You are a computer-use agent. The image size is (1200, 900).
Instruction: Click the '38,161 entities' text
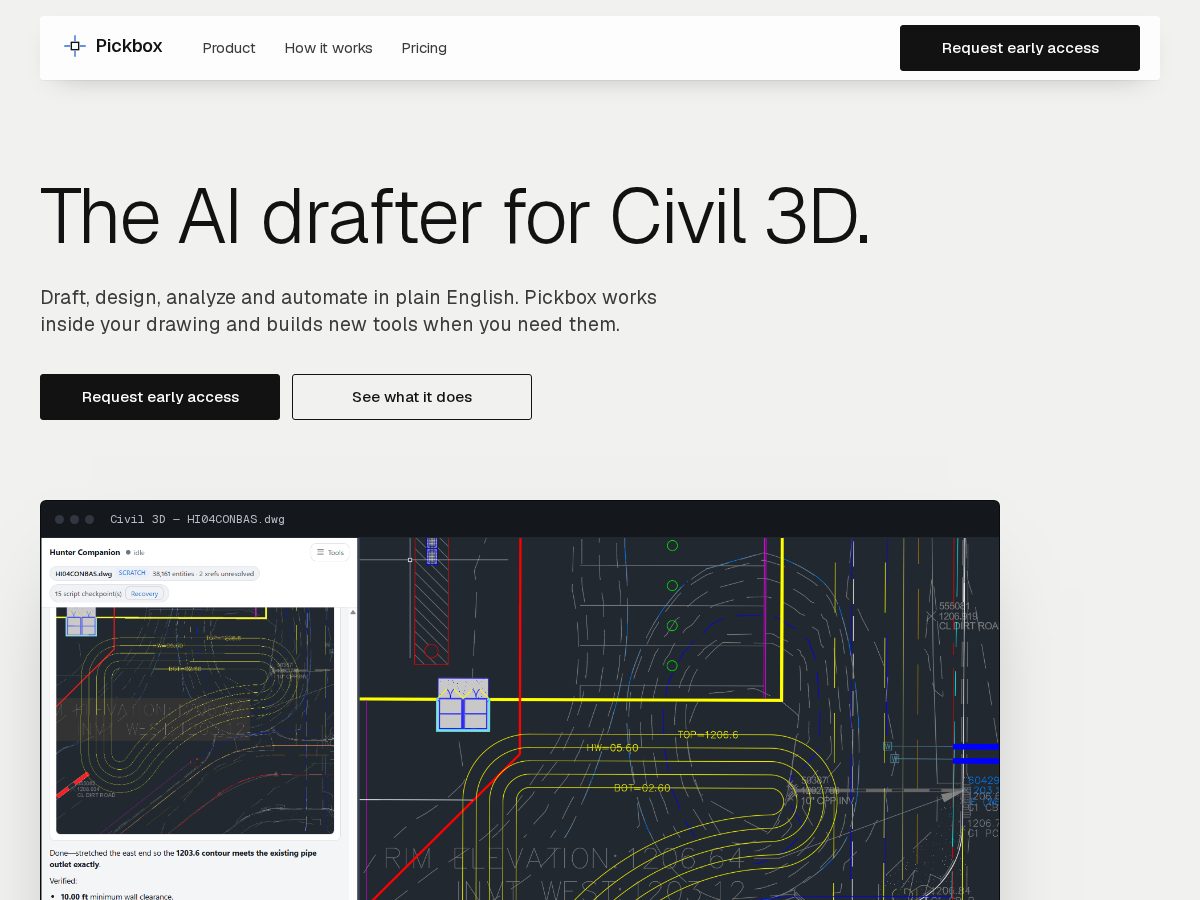pos(173,573)
